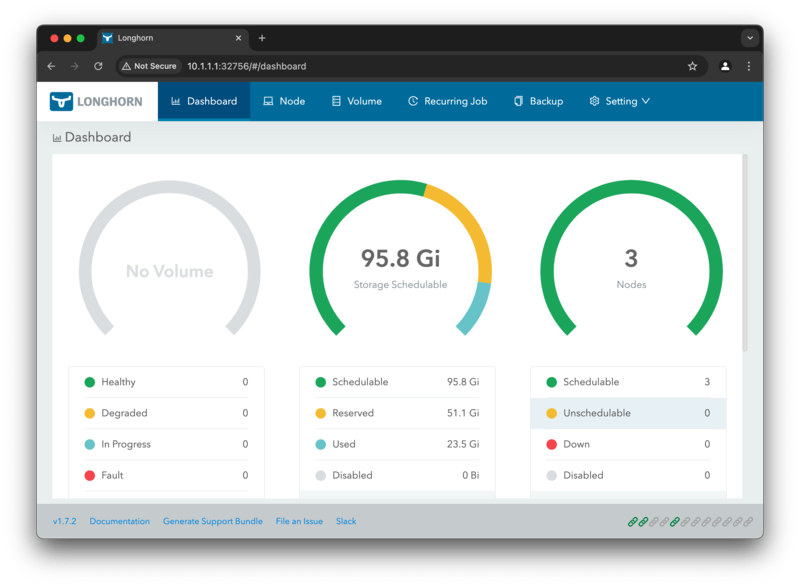Screen dimensions: 800x587
Task: Close the Longhorn browser tab
Action: (238, 38)
